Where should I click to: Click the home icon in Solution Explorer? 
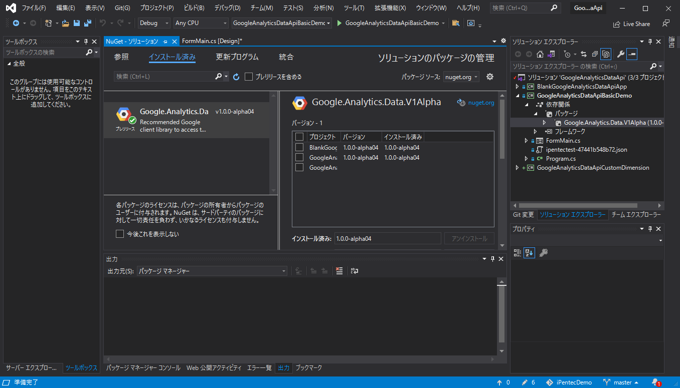(540, 54)
